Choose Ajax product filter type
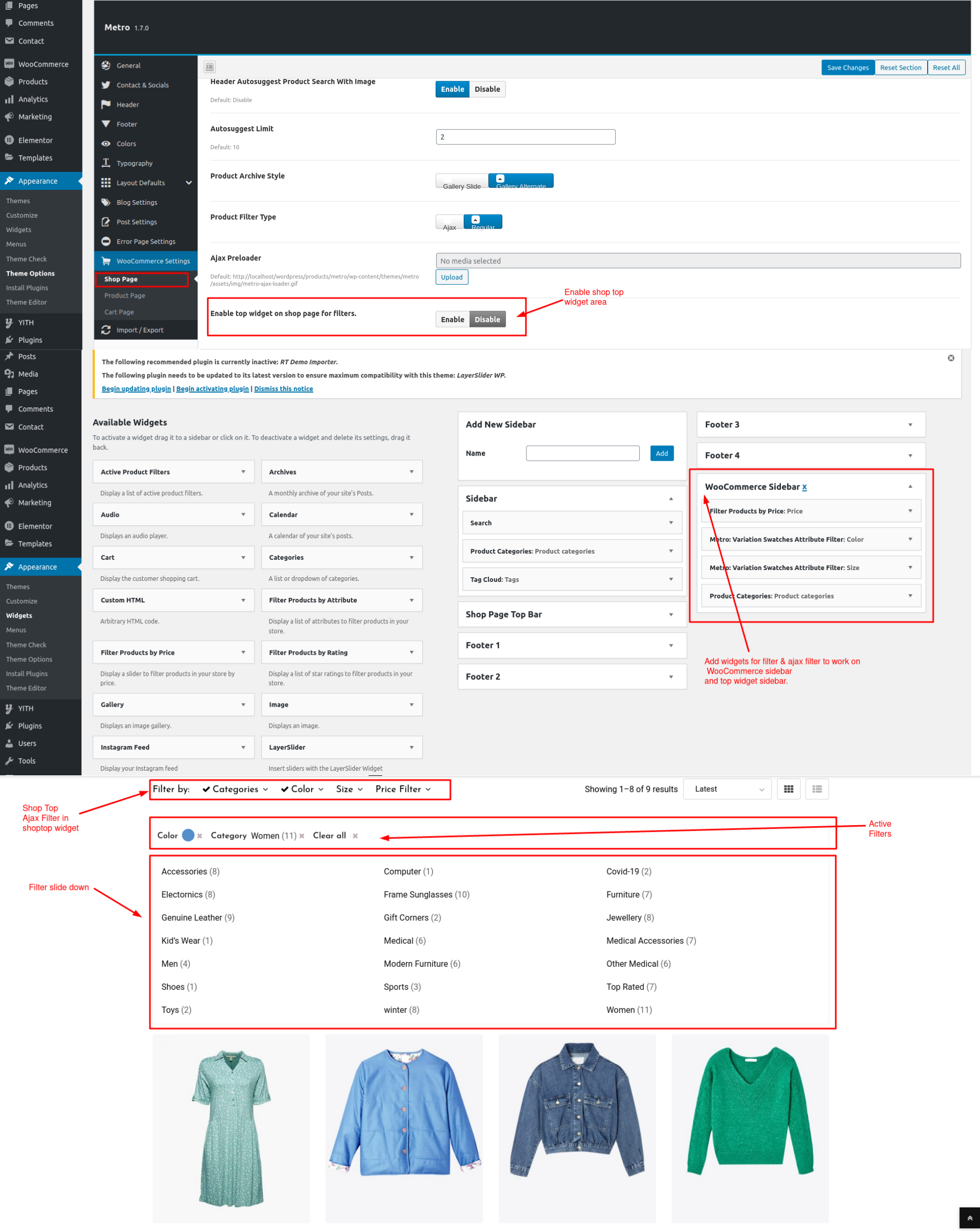Image resolution: width=980 pixels, height=1231 pixels. 450,222
